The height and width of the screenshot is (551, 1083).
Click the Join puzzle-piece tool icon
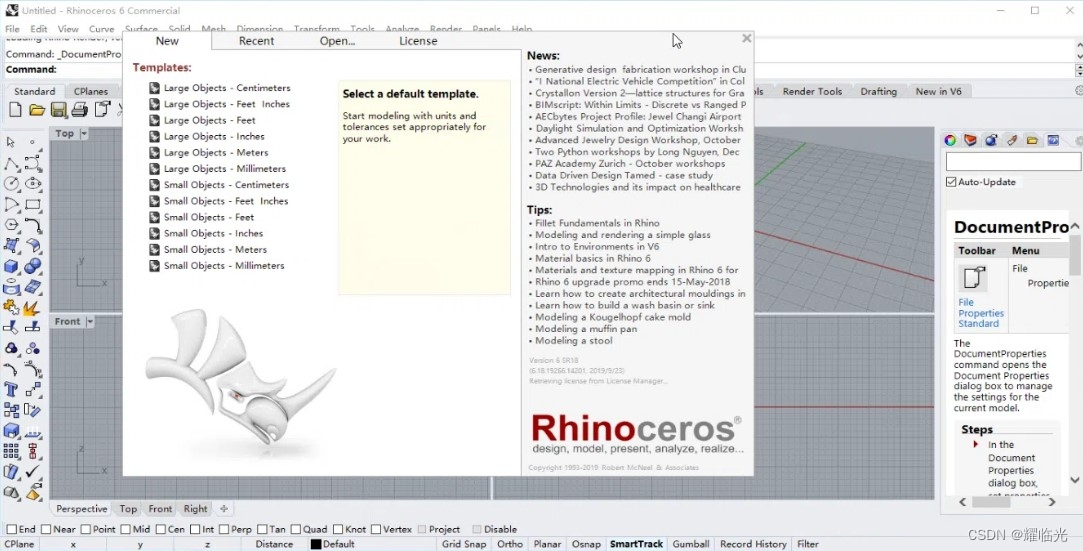(11, 307)
